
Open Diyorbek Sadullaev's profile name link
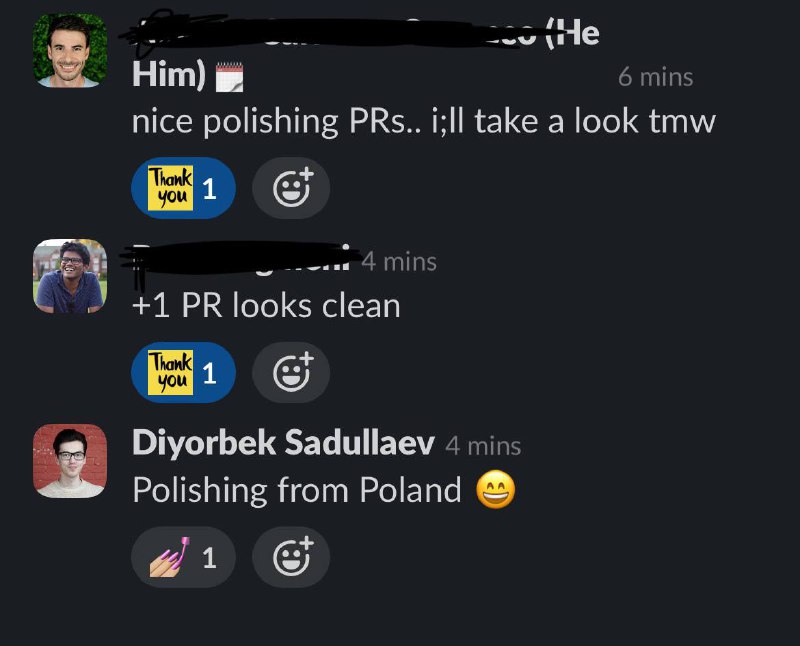point(283,442)
